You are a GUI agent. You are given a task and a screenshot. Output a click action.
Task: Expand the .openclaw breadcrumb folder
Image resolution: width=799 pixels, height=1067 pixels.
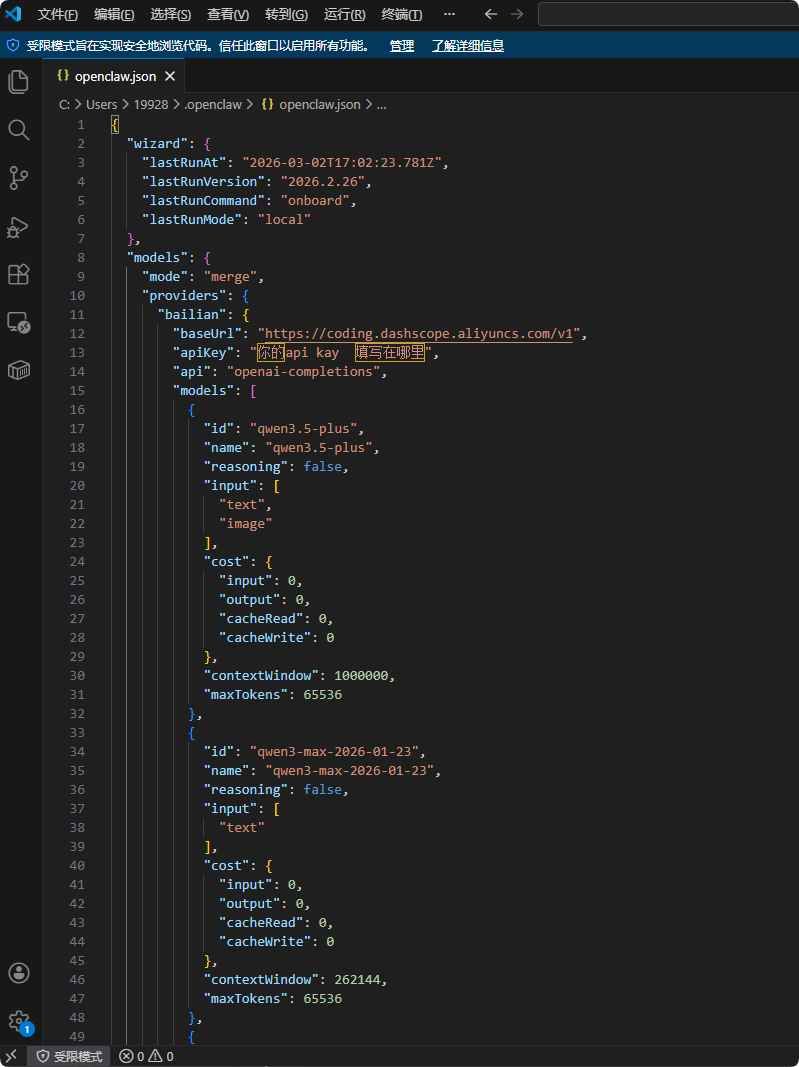(x=214, y=104)
